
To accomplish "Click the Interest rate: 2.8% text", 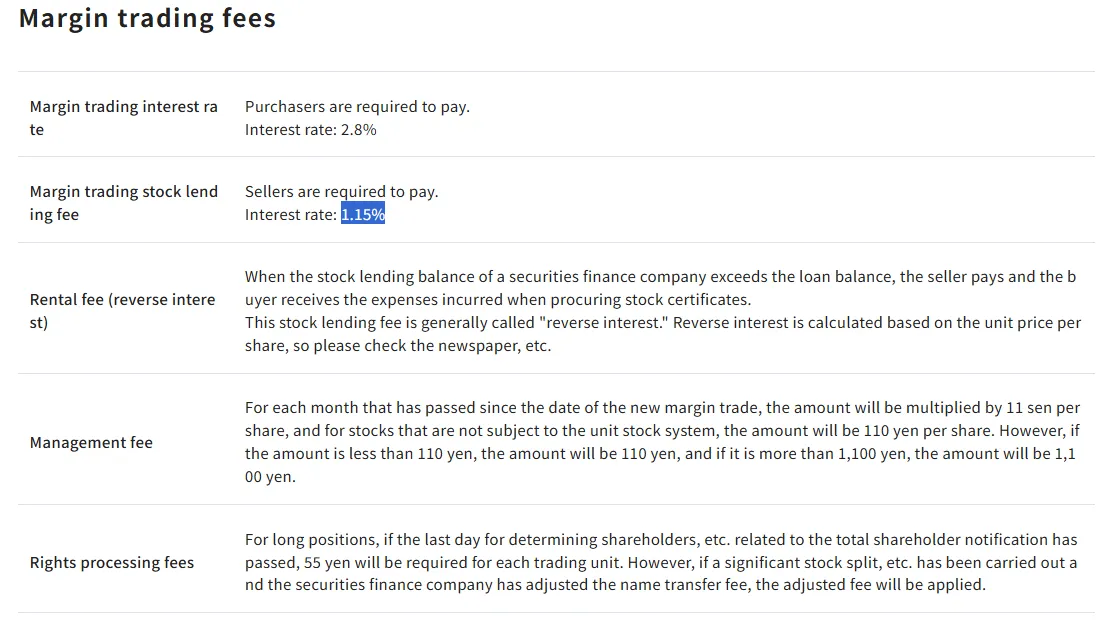I will pyautogui.click(x=310, y=130).
